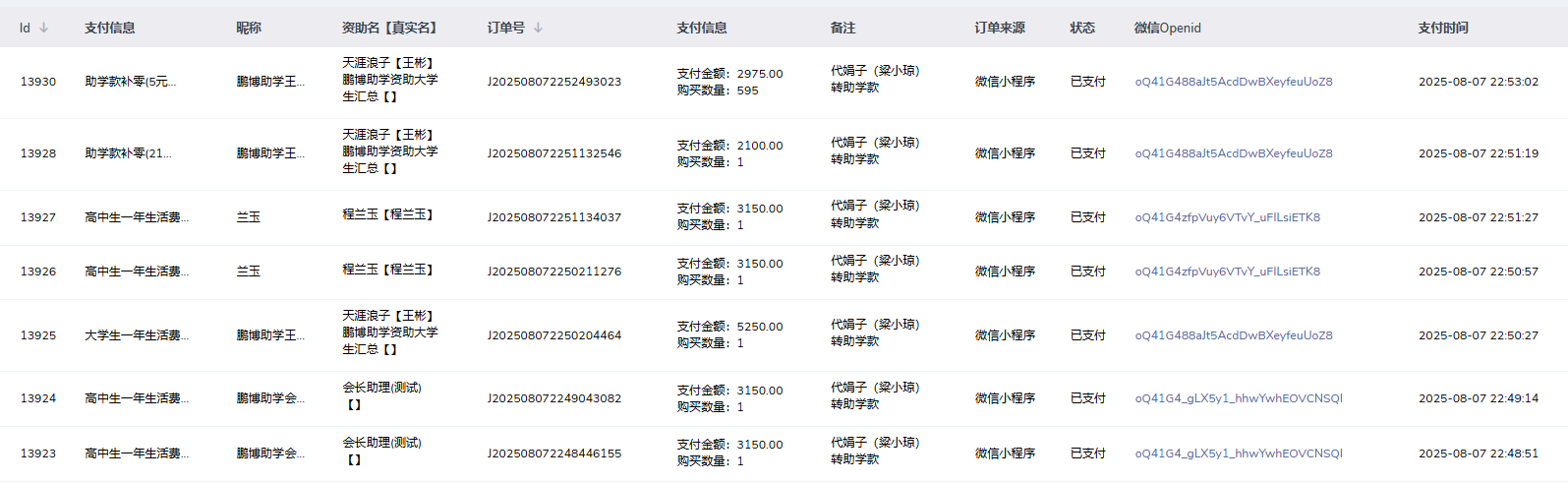1568x483 pixels.
Task: Click the 订单来源 column header
Action: tap(1000, 28)
